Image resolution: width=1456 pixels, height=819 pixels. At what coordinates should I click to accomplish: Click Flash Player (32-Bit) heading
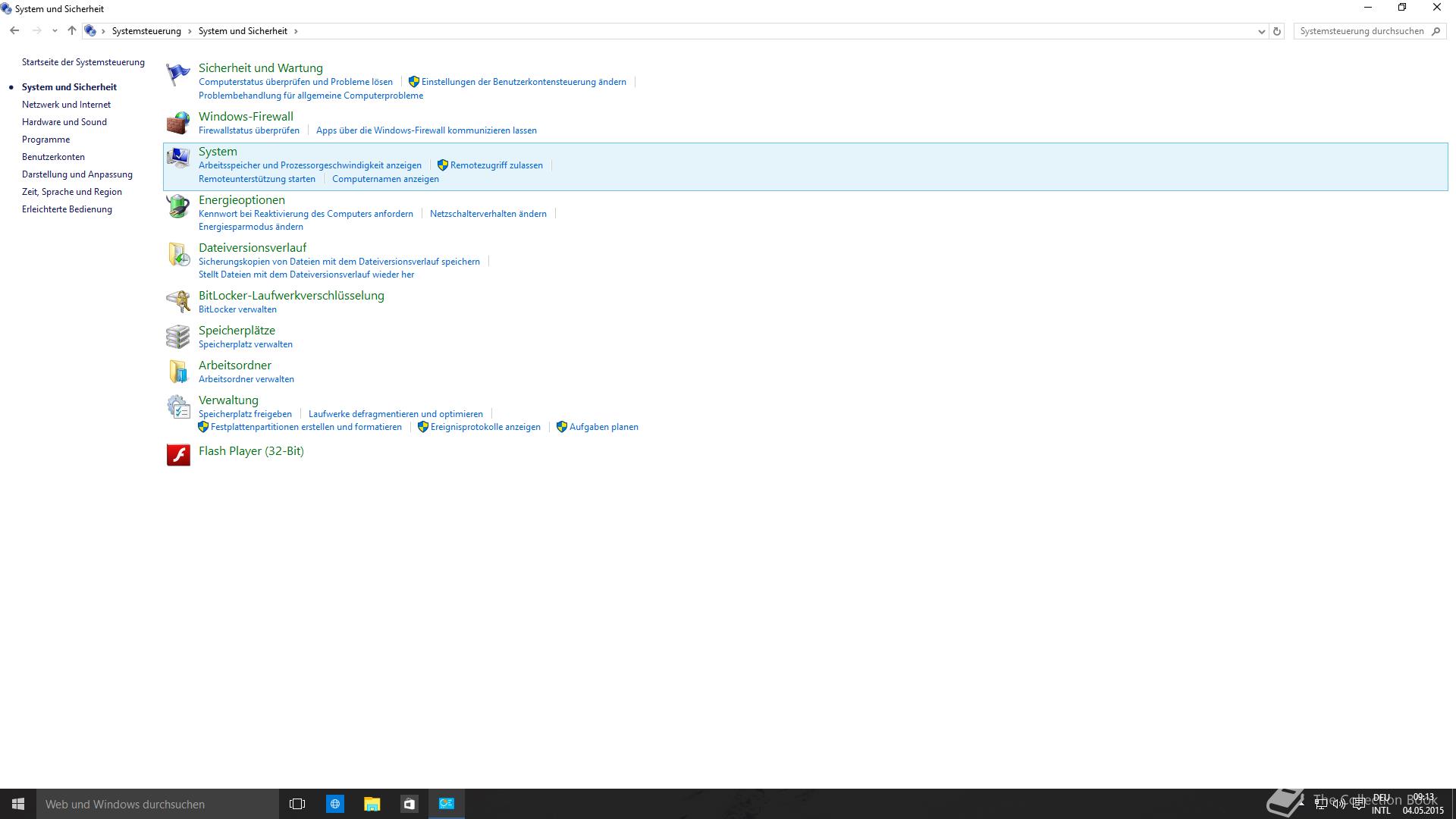coord(251,451)
